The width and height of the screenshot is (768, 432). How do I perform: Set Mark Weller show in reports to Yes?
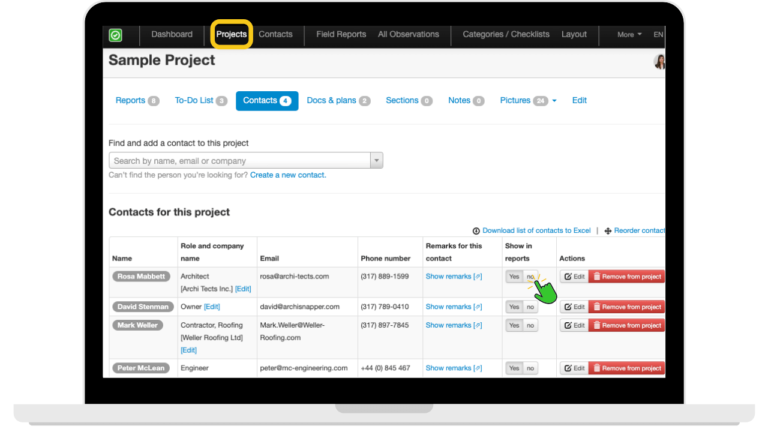514,326
